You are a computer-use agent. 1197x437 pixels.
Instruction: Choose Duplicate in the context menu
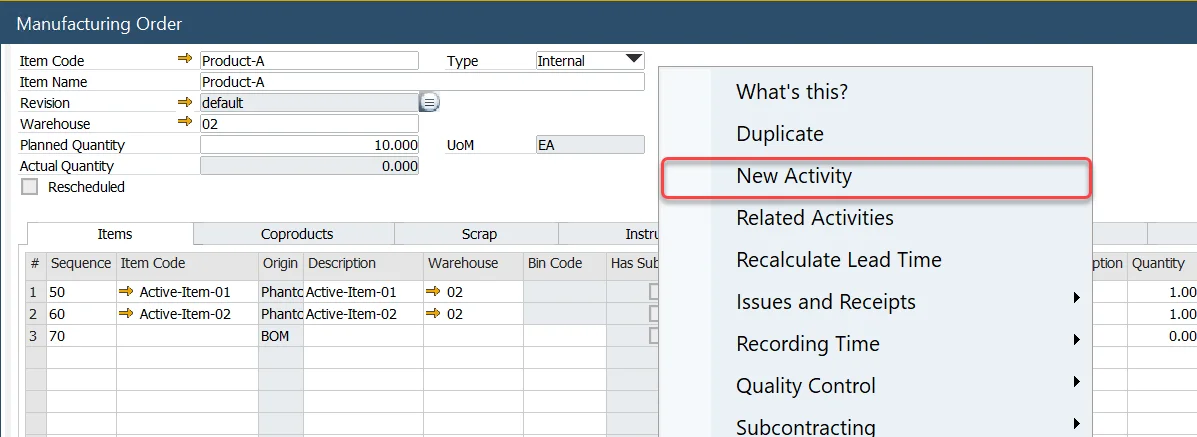[780, 134]
